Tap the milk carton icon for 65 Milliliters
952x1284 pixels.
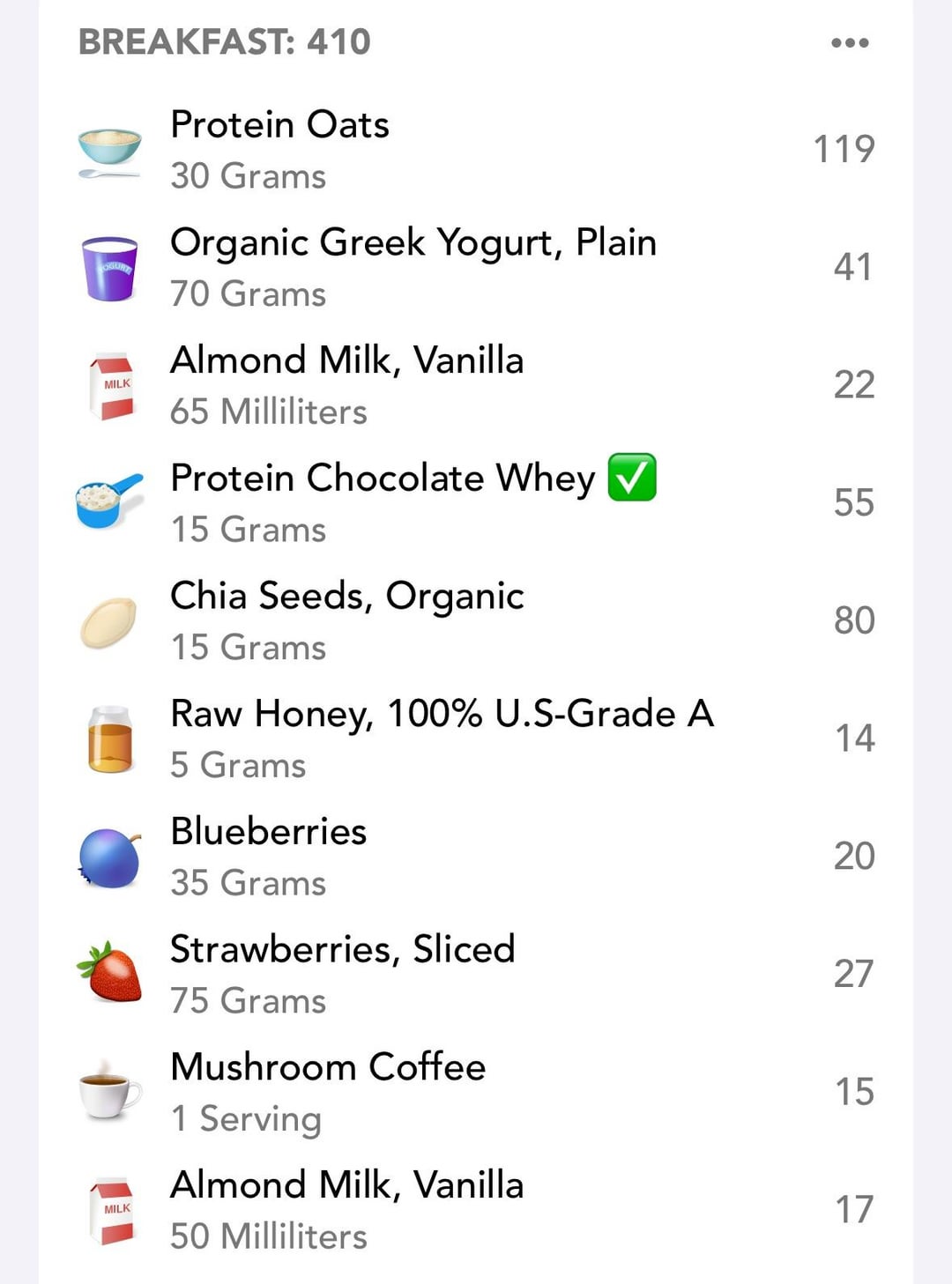point(112,387)
